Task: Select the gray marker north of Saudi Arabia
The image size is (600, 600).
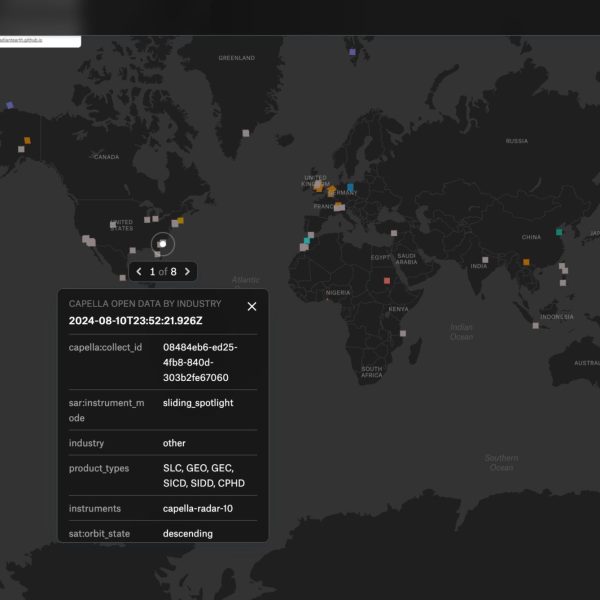Action: 394,233
